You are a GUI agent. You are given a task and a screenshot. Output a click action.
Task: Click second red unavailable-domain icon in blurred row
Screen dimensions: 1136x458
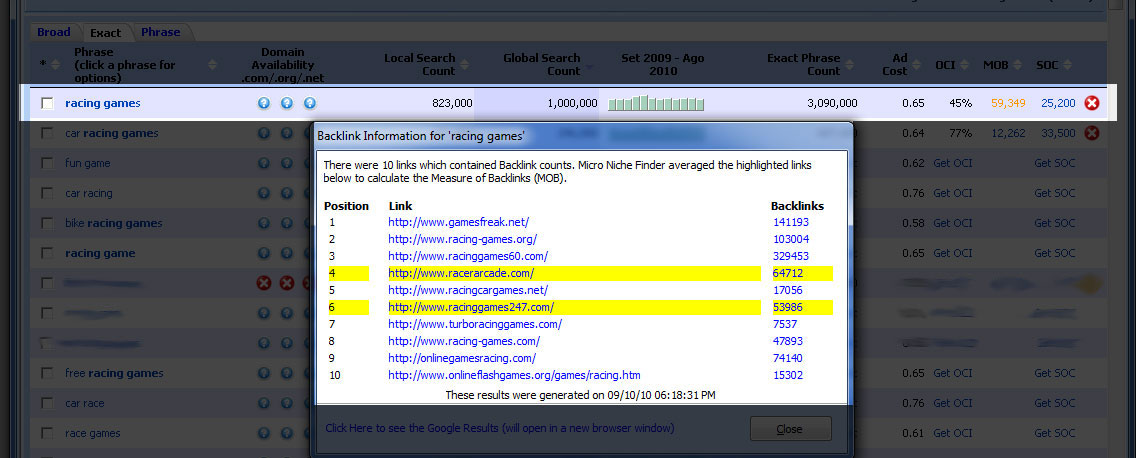pyautogui.click(x=287, y=283)
